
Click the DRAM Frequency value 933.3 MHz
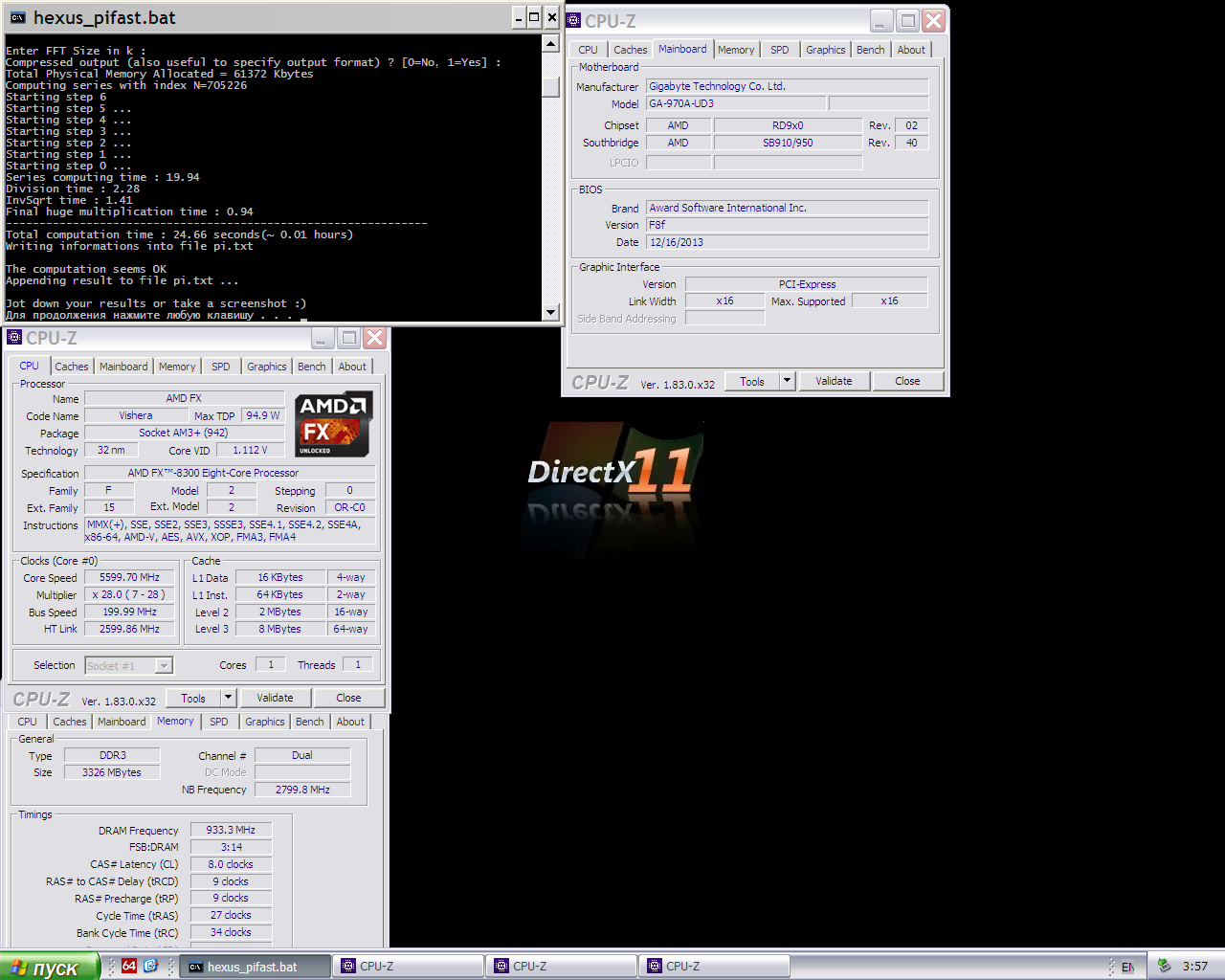coord(231,830)
